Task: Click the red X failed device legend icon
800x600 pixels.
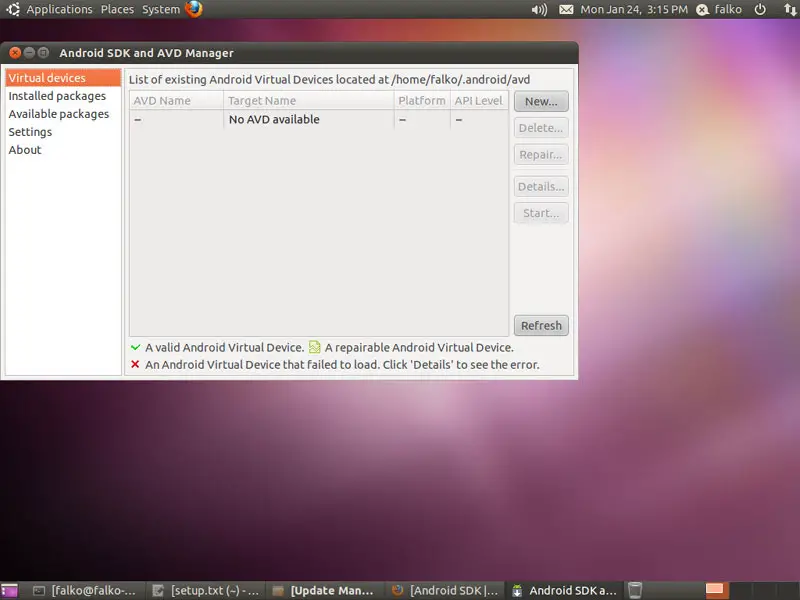Action: pyautogui.click(x=135, y=364)
